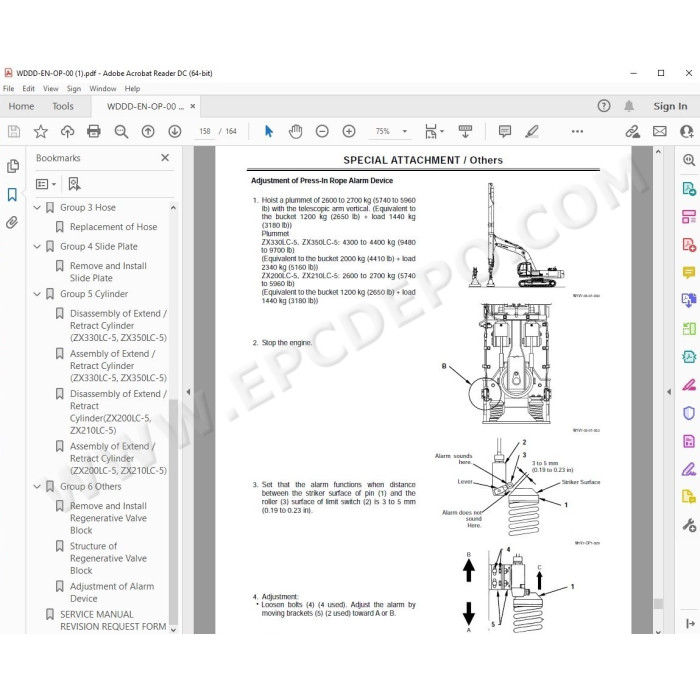Select the Hand pan tool
The image size is (700, 700).
[295, 131]
